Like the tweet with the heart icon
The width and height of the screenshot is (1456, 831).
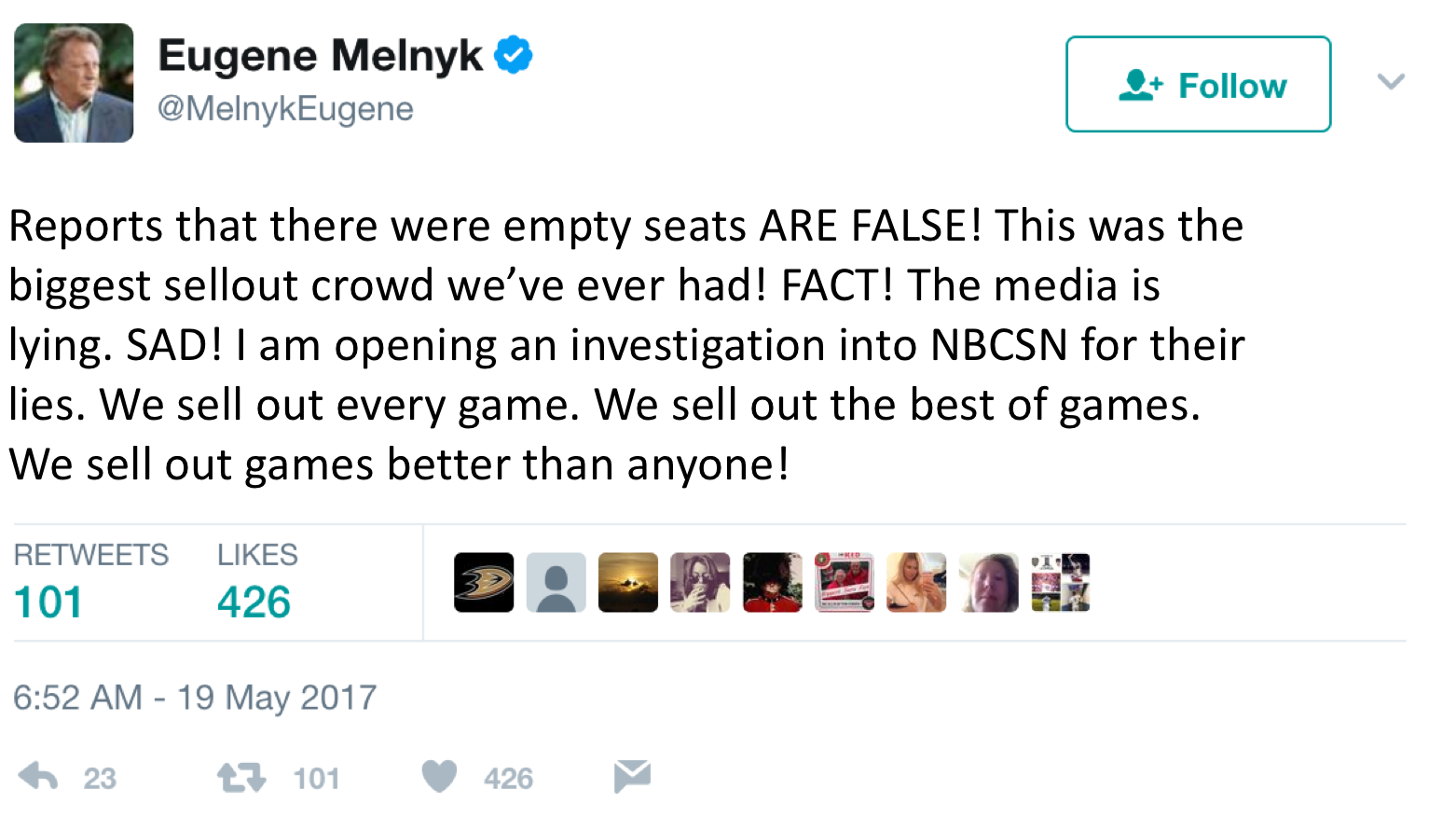(439, 776)
